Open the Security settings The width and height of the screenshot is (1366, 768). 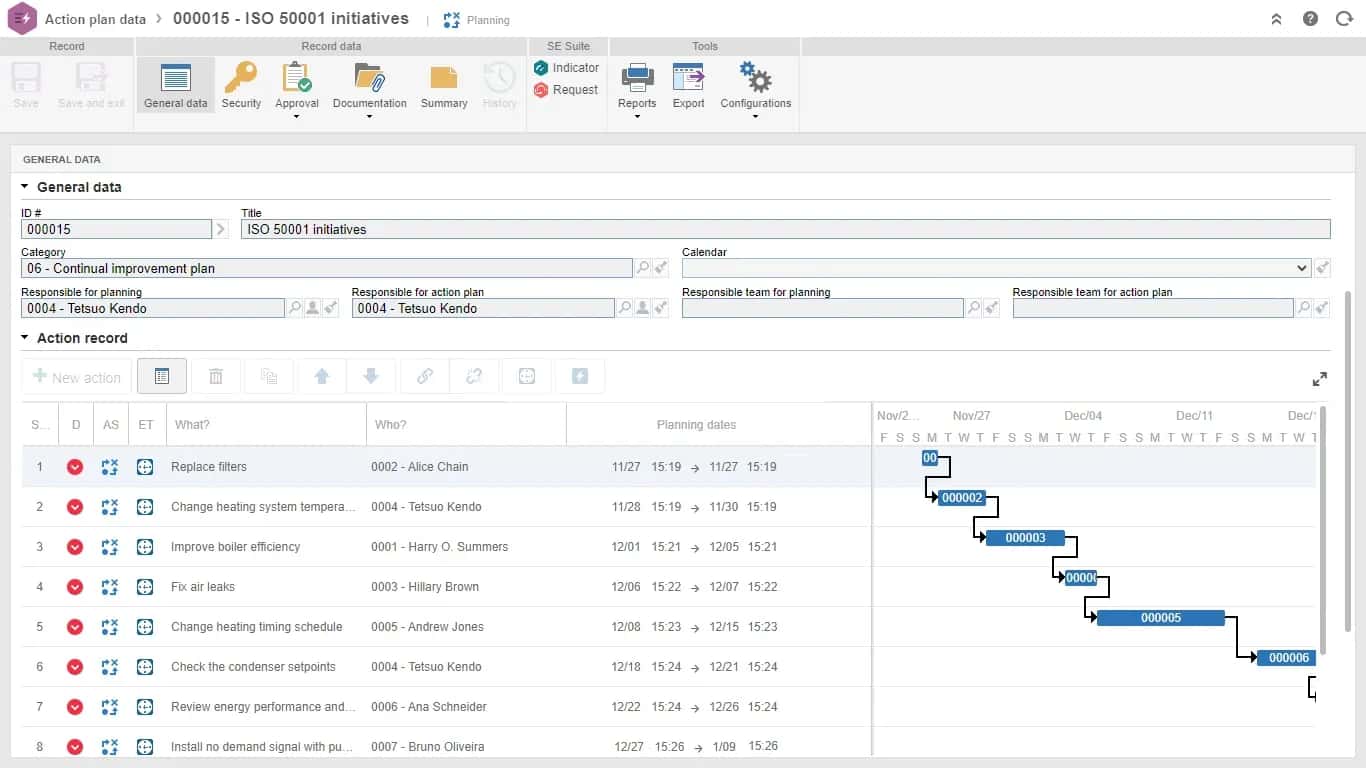tap(241, 85)
